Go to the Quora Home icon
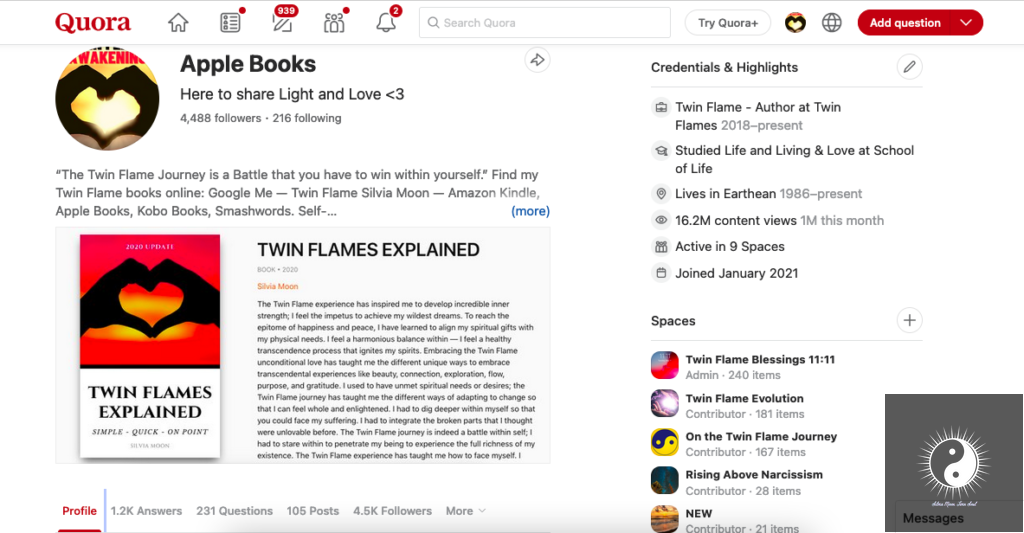Image resolution: width=1024 pixels, height=533 pixels. [178, 23]
